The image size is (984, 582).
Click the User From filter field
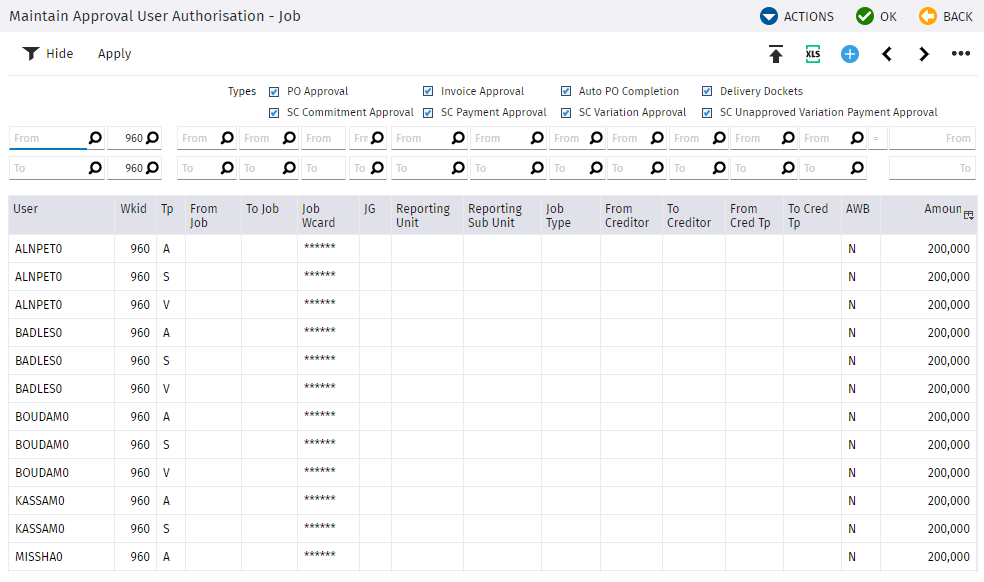point(48,138)
